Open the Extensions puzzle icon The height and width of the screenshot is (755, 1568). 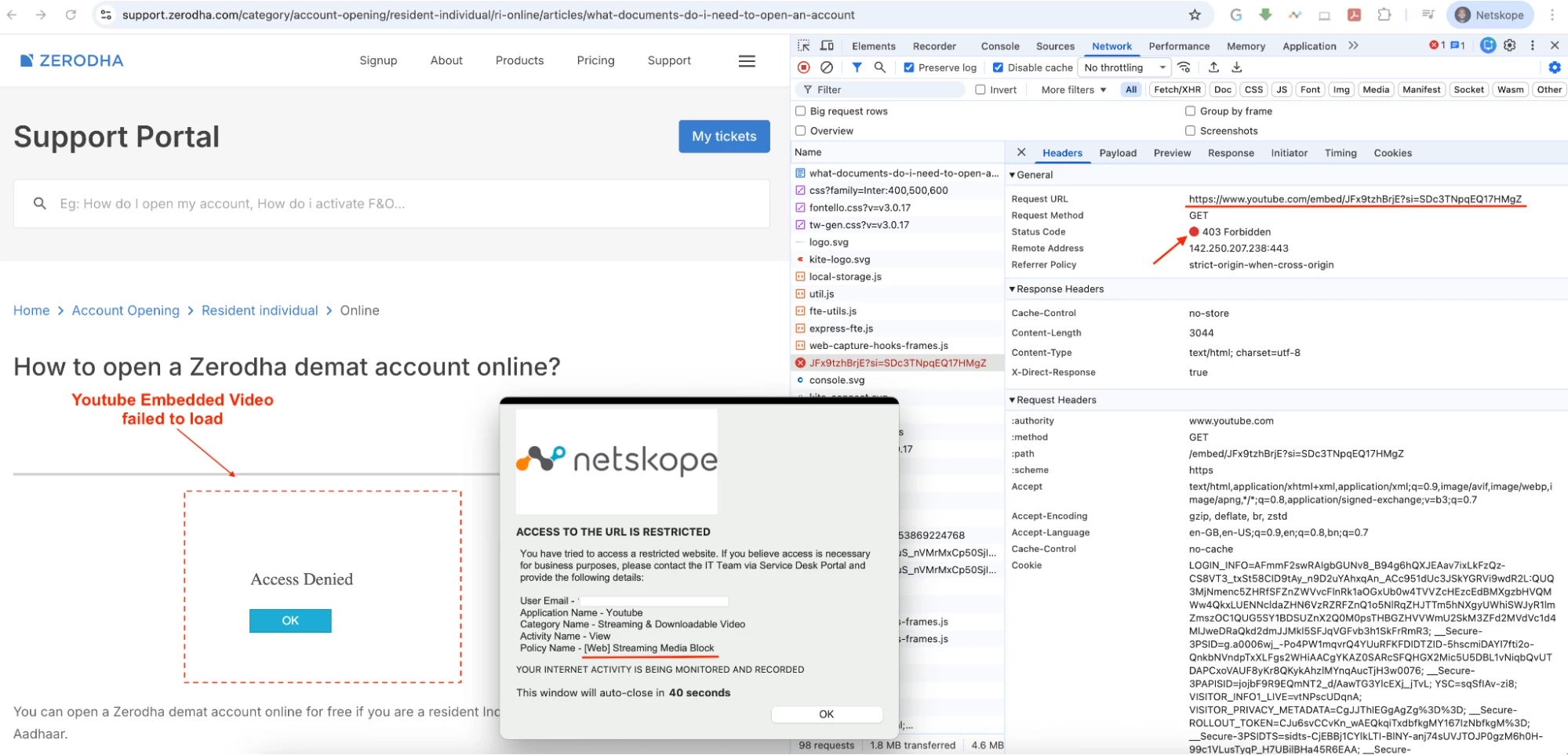(x=1384, y=15)
